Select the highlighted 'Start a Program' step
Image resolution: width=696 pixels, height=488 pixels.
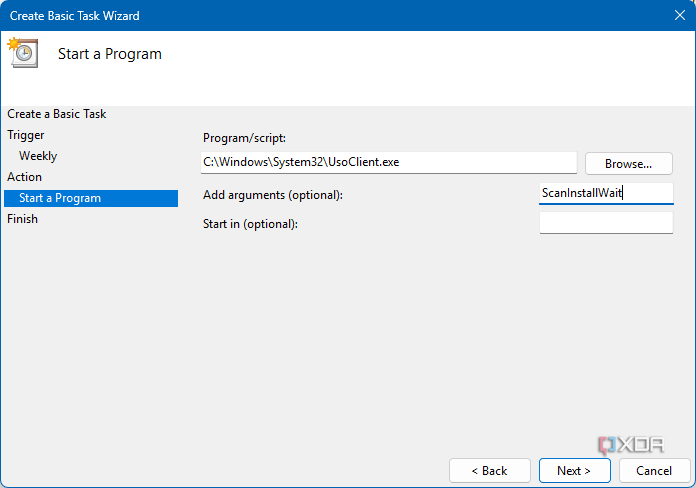(91, 198)
